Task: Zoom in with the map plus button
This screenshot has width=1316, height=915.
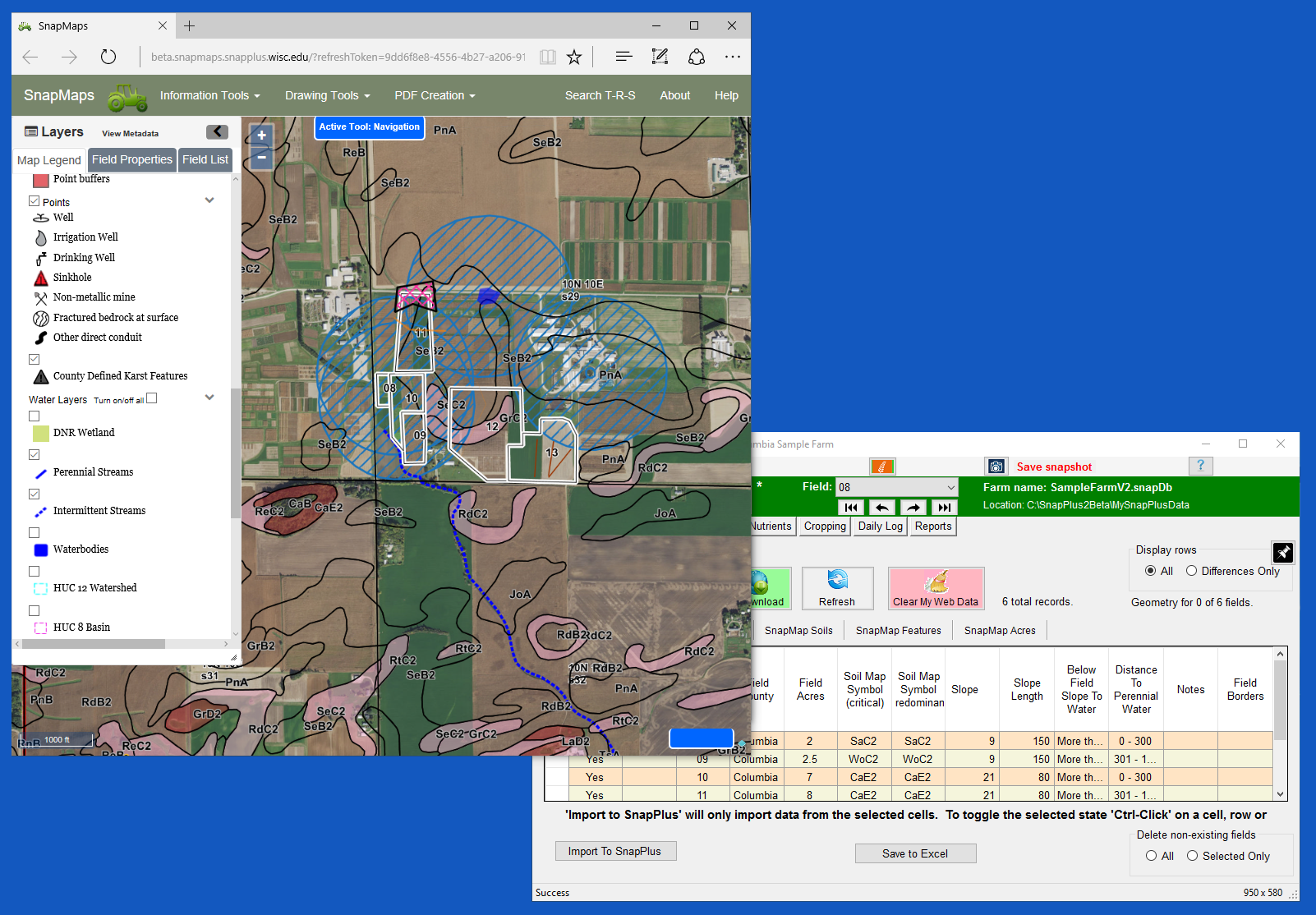Action: (261, 136)
